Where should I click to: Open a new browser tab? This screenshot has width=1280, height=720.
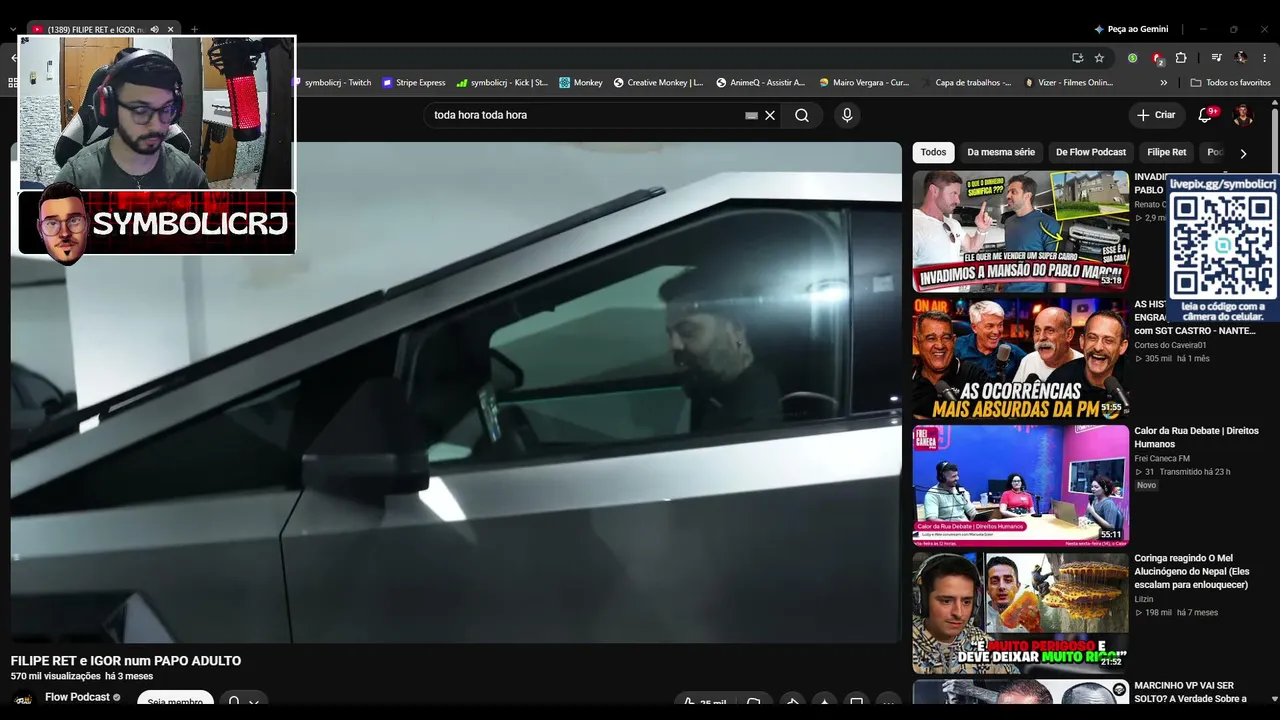(x=194, y=30)
